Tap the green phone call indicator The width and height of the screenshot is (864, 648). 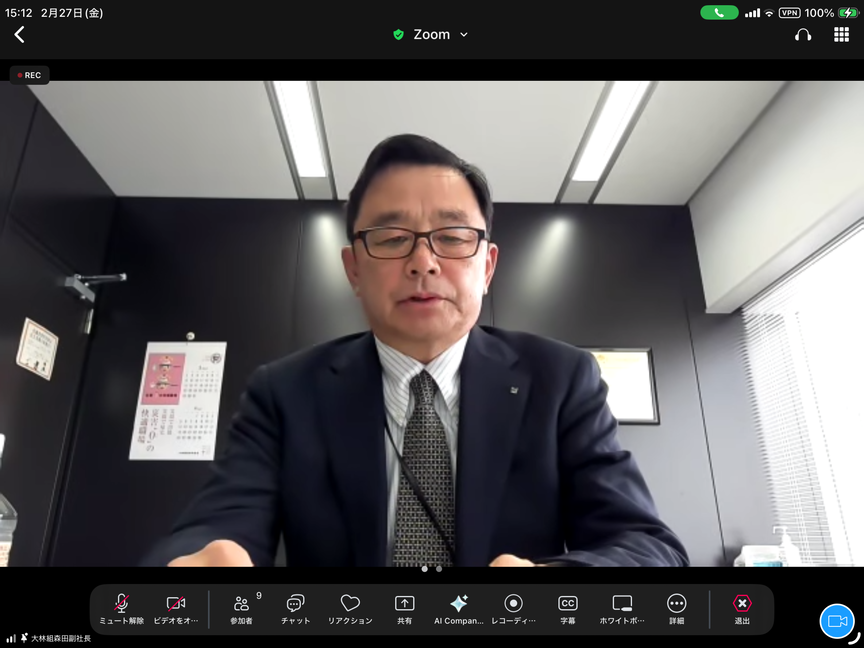point(719,13)
